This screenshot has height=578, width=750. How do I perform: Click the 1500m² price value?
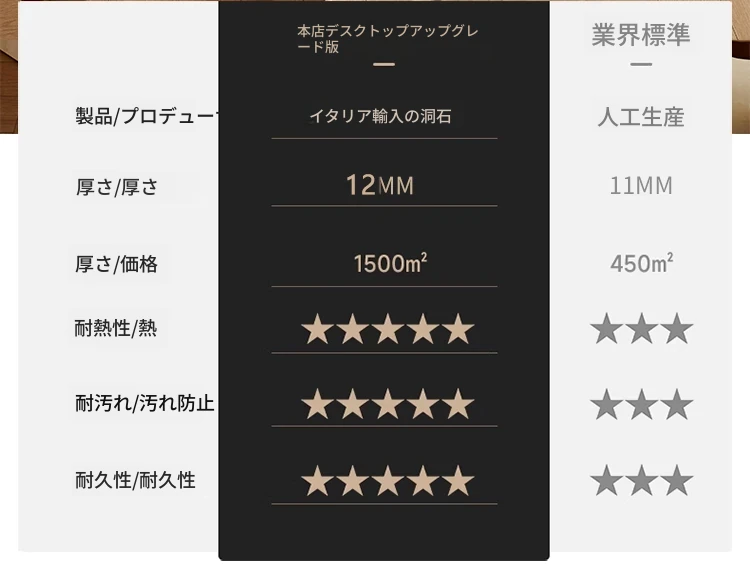click(x=390, y=263)
